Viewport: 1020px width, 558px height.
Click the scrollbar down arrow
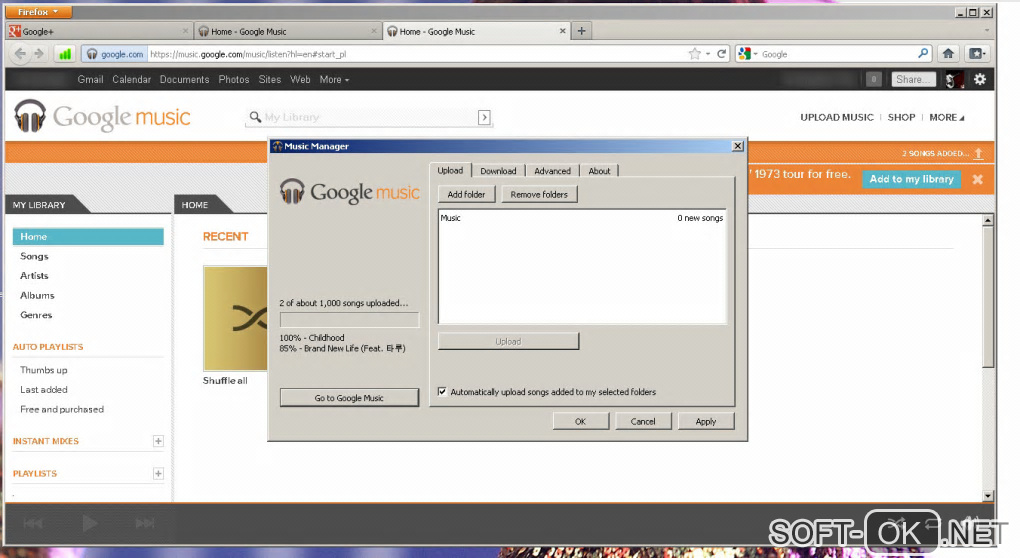[988, 496]
